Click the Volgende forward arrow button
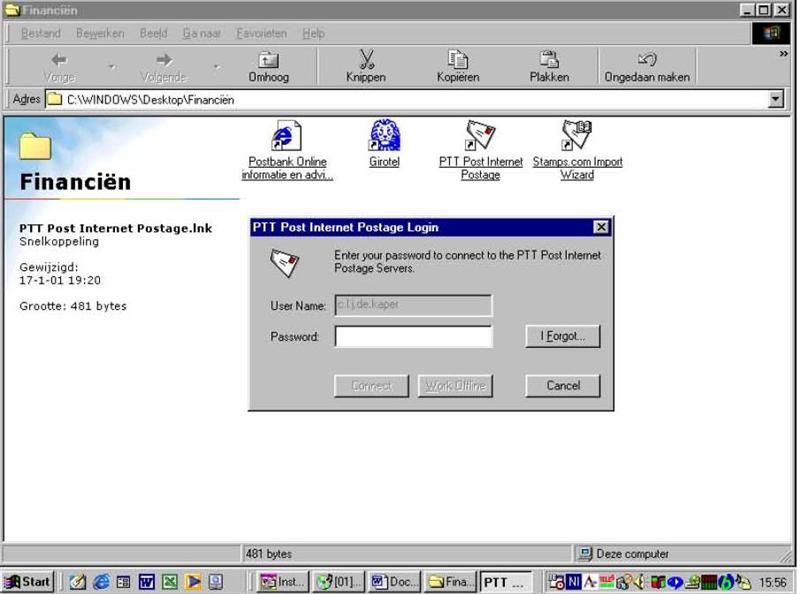The width and height of the screenshot is (800, 594). [x=163, y=67]
